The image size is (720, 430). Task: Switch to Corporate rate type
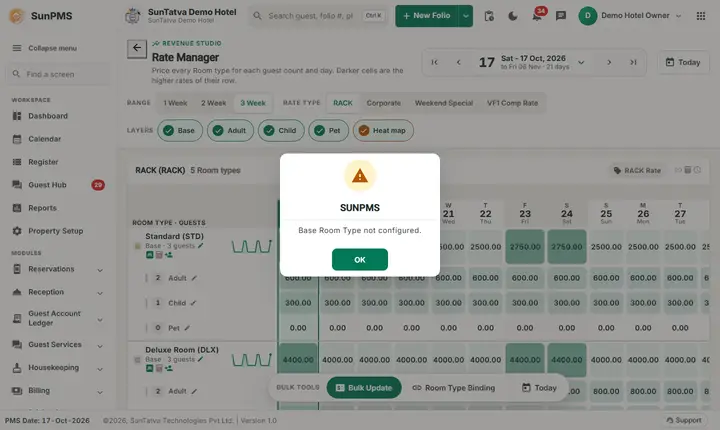[x=383, y=103]
